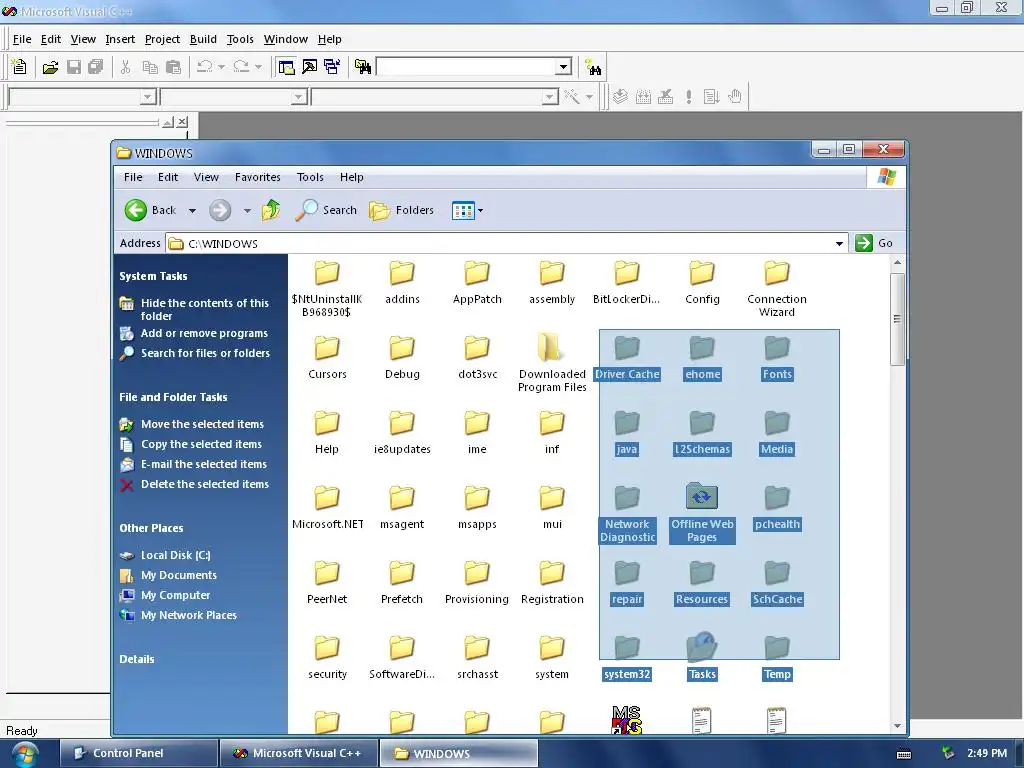
Task: Click My Network Places link
Action: [x=189, y=615]
